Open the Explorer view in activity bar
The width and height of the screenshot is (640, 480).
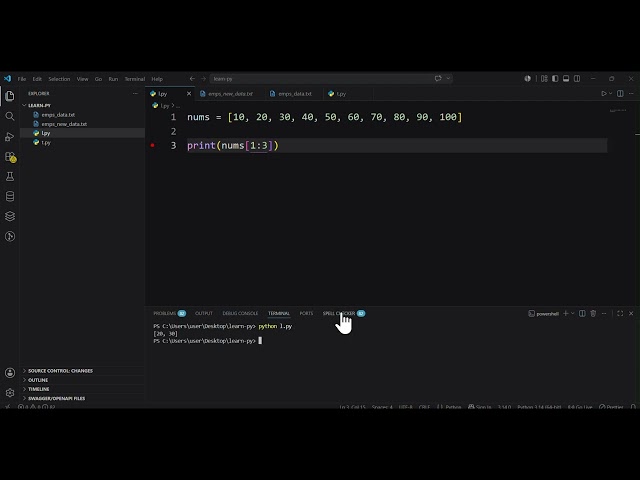[10, 96]
